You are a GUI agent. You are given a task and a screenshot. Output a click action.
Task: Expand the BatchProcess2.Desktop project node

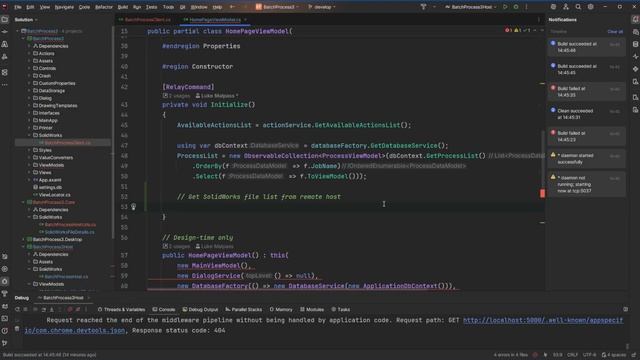click(23, 239)
